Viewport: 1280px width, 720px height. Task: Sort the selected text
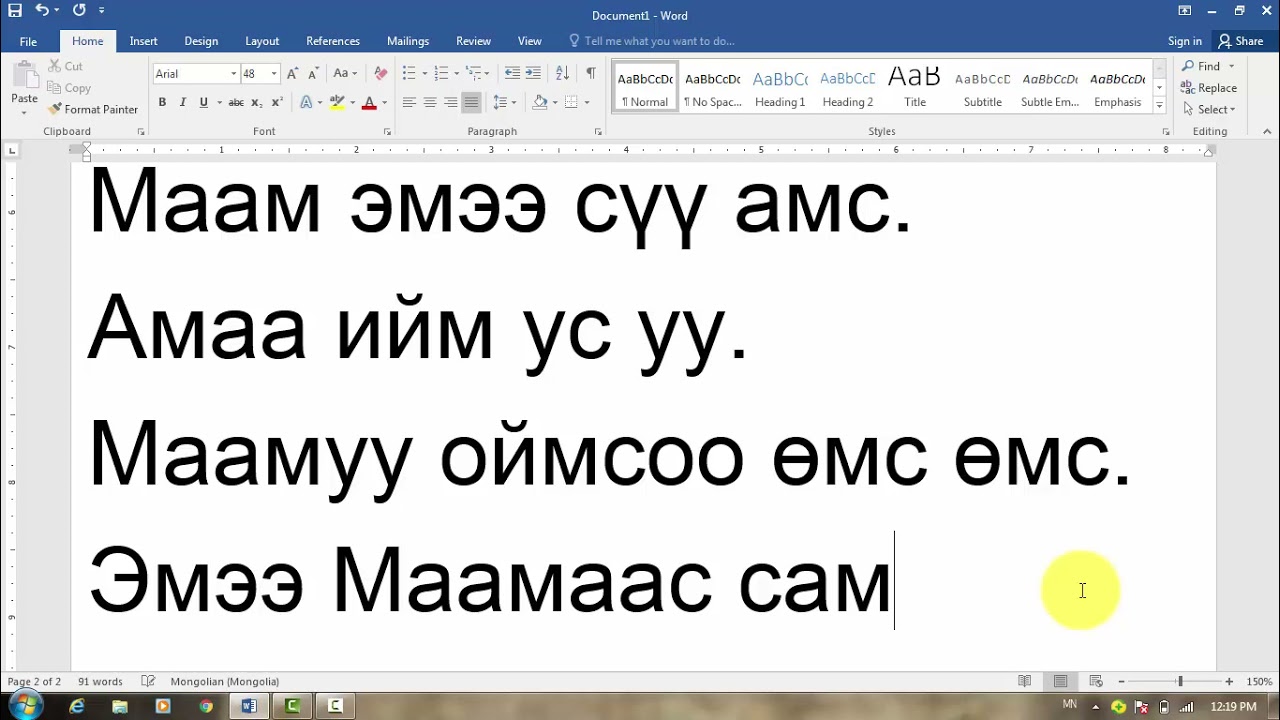click(562, 73)
